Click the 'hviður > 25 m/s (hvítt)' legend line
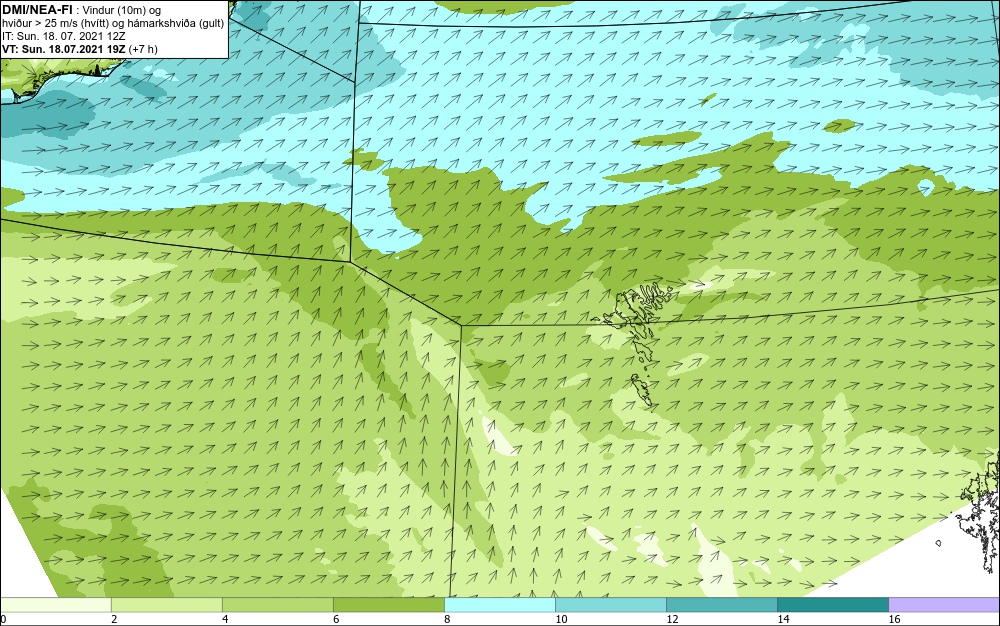Screen dimensions: 1000x626 (x=113, y=24)
